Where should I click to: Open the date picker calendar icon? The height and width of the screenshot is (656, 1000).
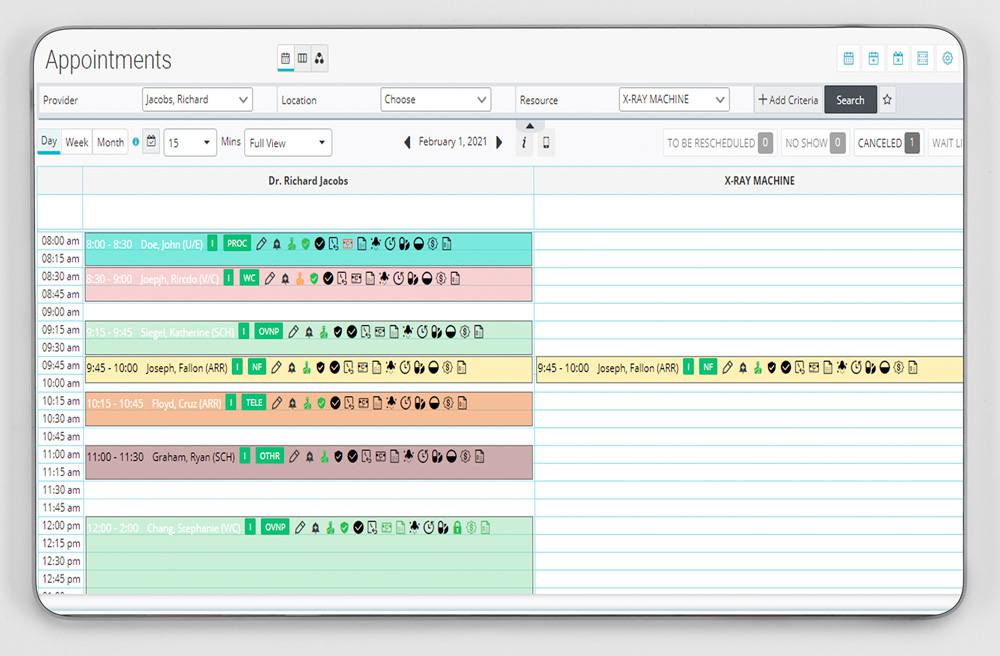[151, 142]
